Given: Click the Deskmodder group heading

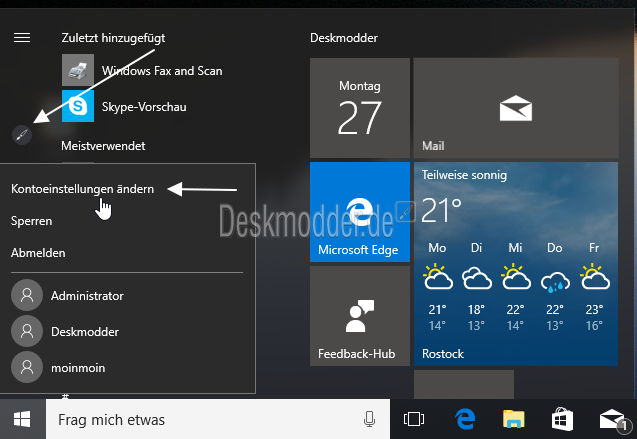Looking at the screenshot, I should 344,38.
